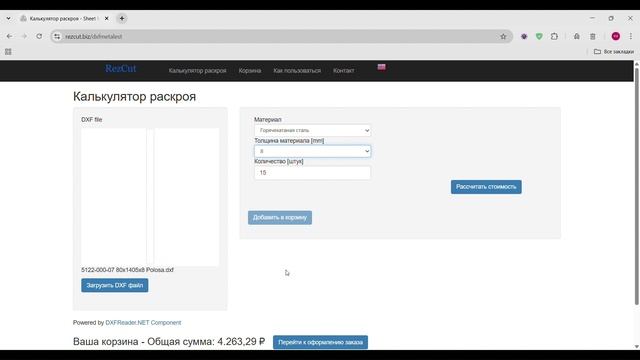Viewport: 640px width, 360px height.
Task: Open the Все закладки bookmarks folder
Action: point(614,52)
